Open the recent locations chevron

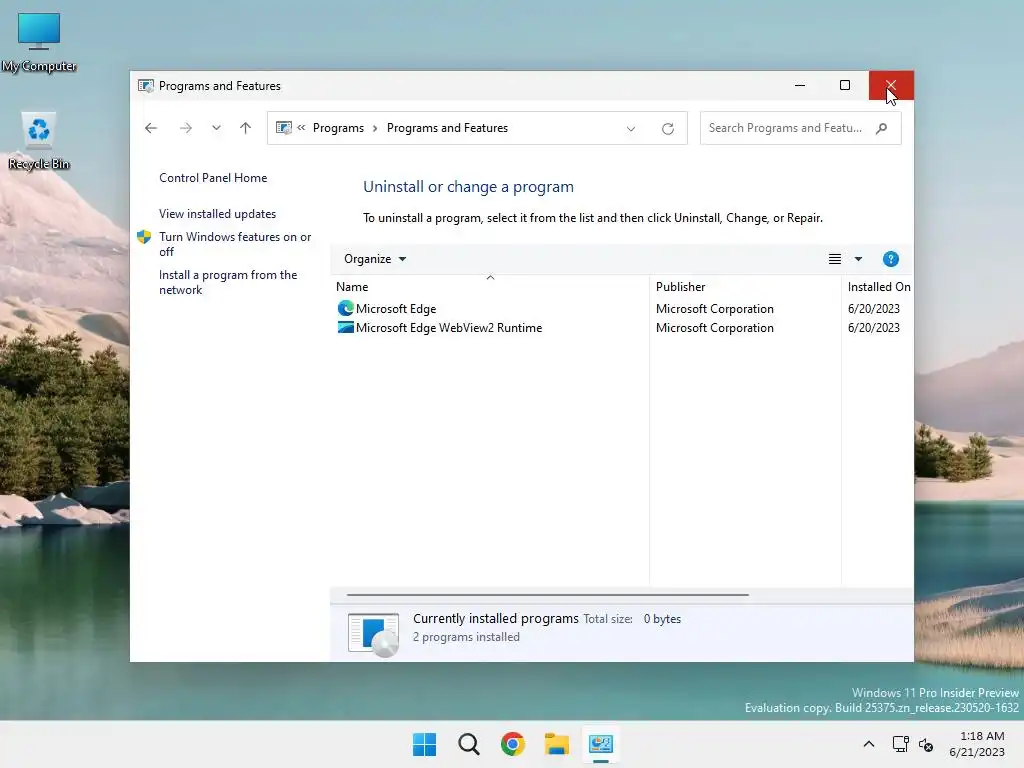pos(216,128)
